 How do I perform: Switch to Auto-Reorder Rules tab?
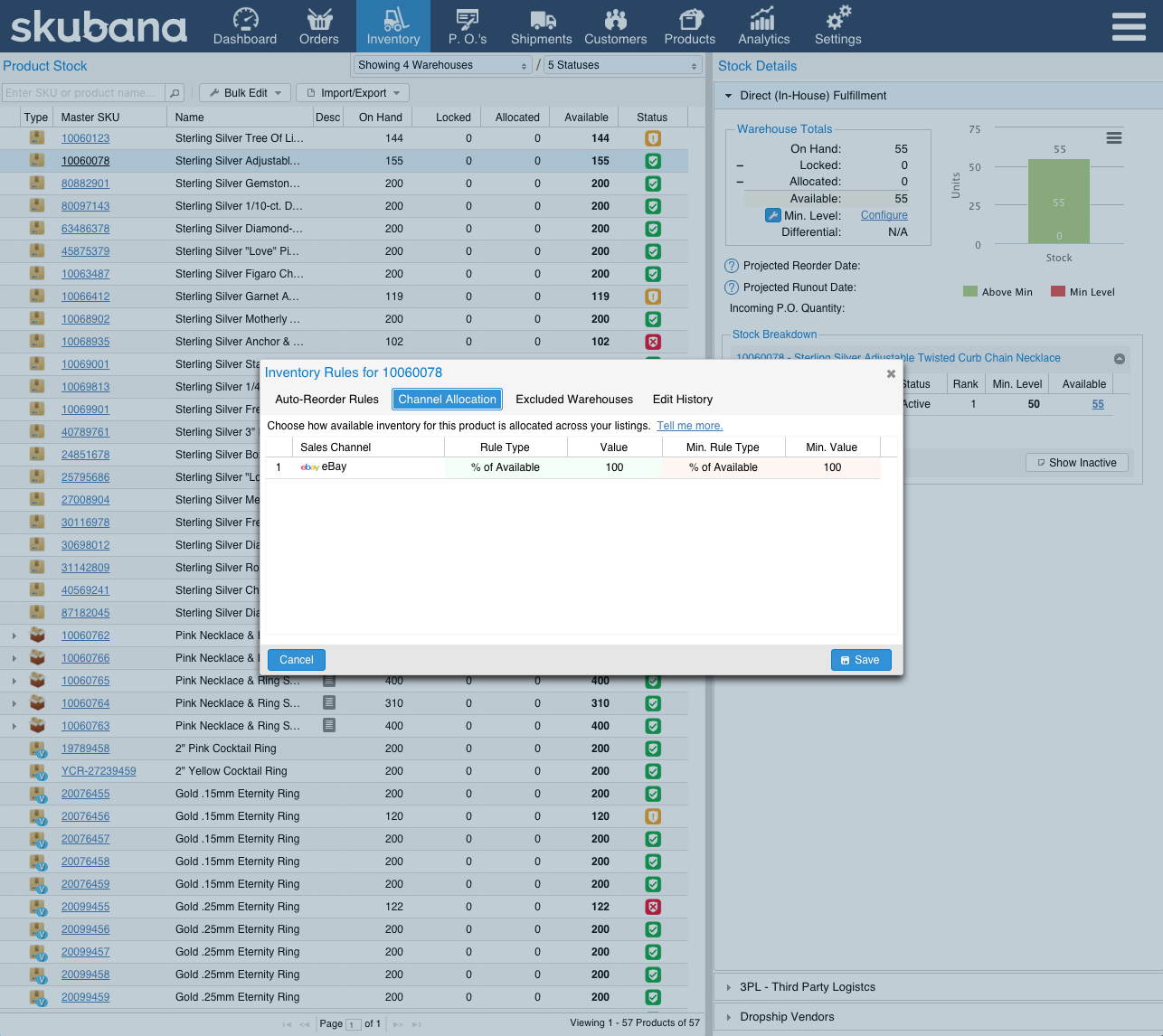point(326,400)
